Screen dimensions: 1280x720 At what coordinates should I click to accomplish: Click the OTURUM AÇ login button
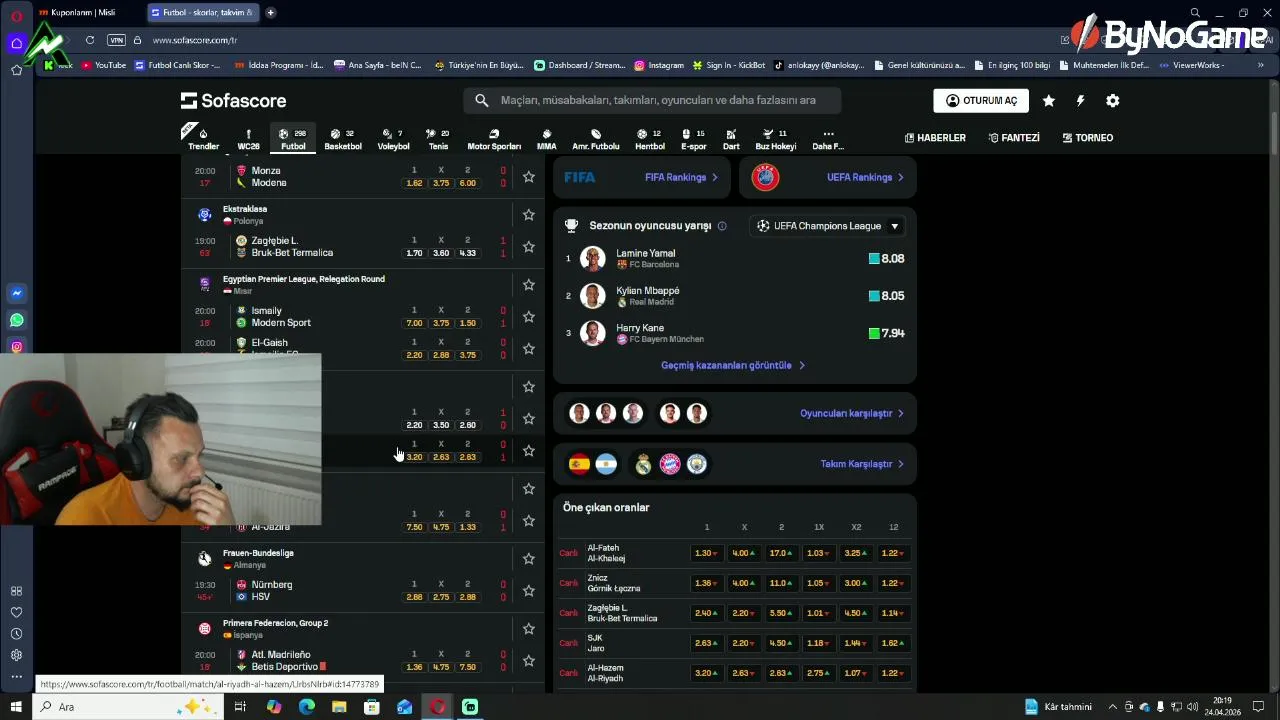point(981,100)
